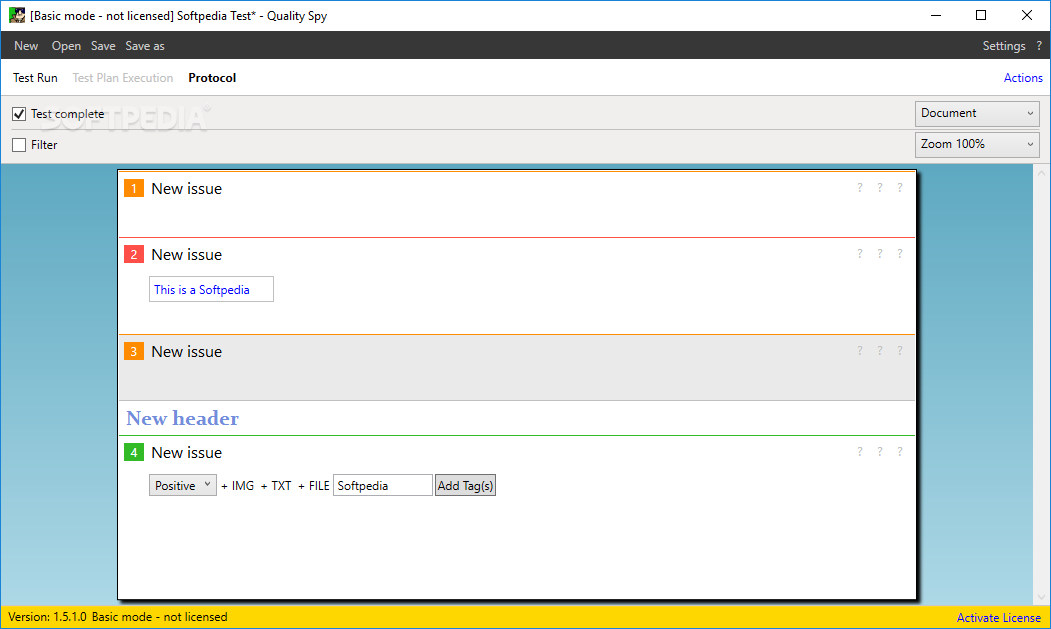The height and width of the screenshot is (629, 1051).
Task: Open the Positive status dropdown
Action: pos(182,485)
